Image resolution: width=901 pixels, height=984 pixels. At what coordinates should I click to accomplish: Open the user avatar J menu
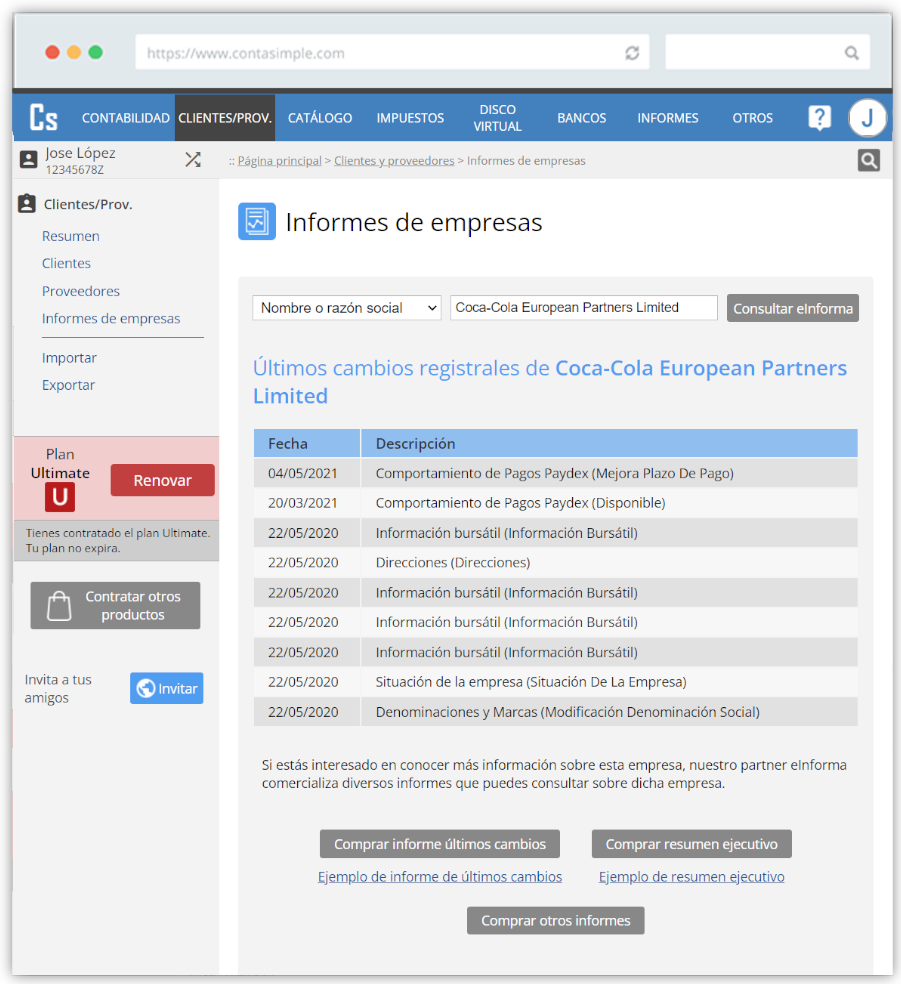point(867,118)
